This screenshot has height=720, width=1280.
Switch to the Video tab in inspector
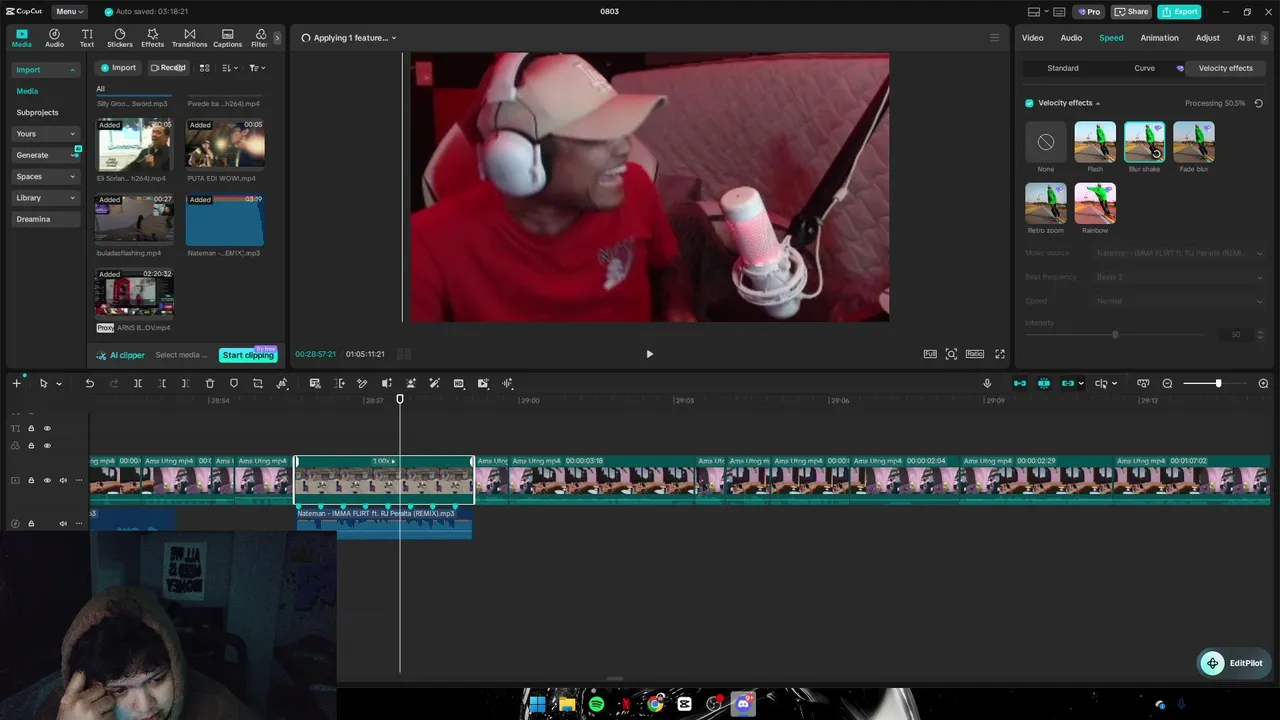click(1032, 38)
